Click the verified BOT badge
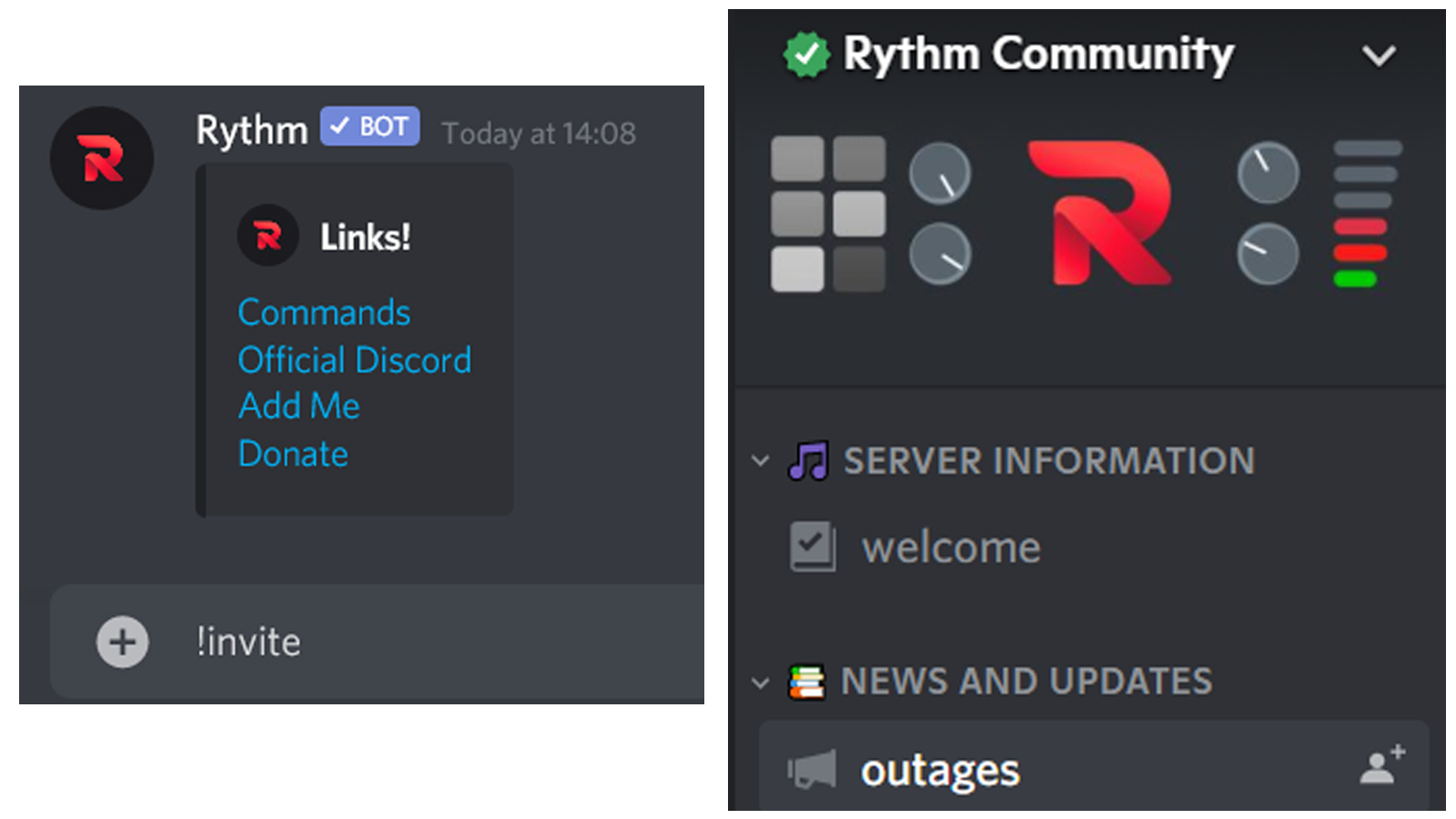 coord(369,126)
